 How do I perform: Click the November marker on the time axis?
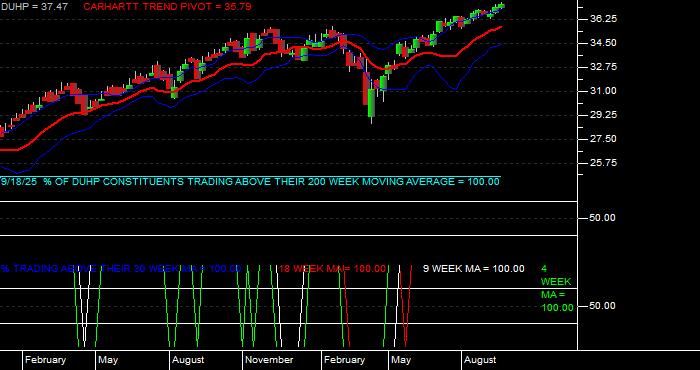269,360
